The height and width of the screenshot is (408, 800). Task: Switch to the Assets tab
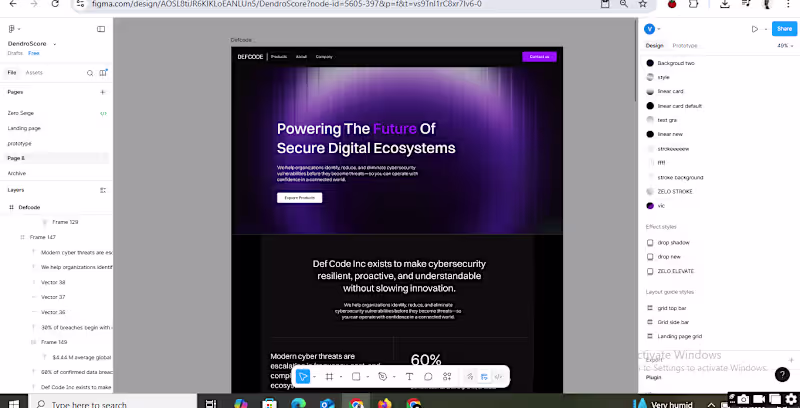click(x=34, y=73)
